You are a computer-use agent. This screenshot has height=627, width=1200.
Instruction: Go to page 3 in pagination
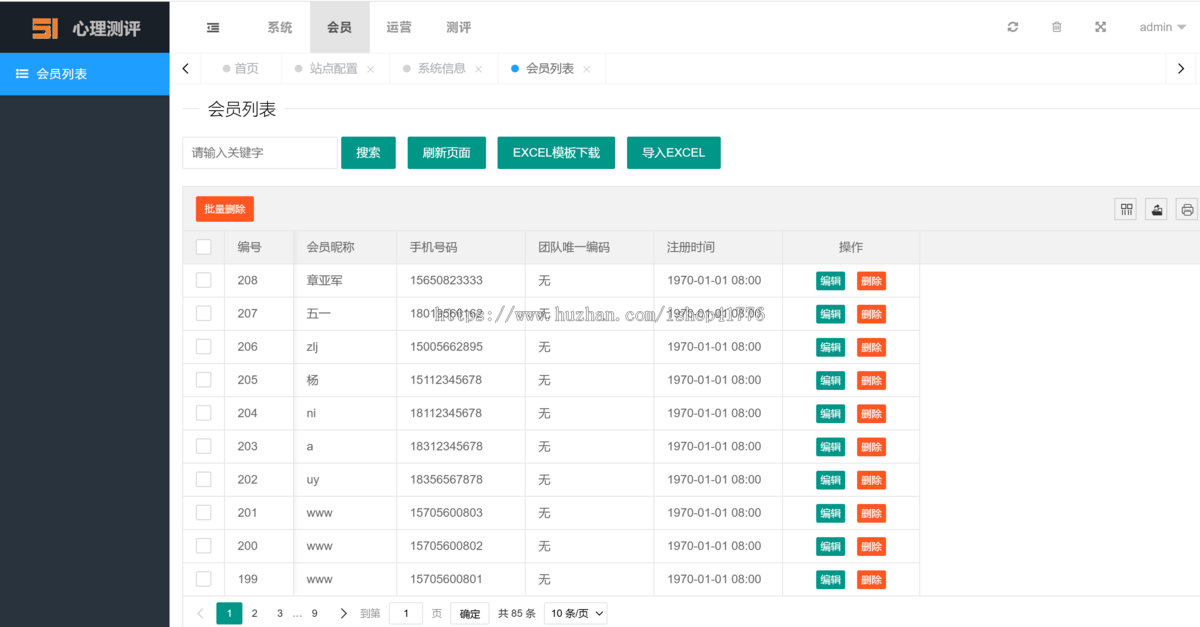pos(280,613)
